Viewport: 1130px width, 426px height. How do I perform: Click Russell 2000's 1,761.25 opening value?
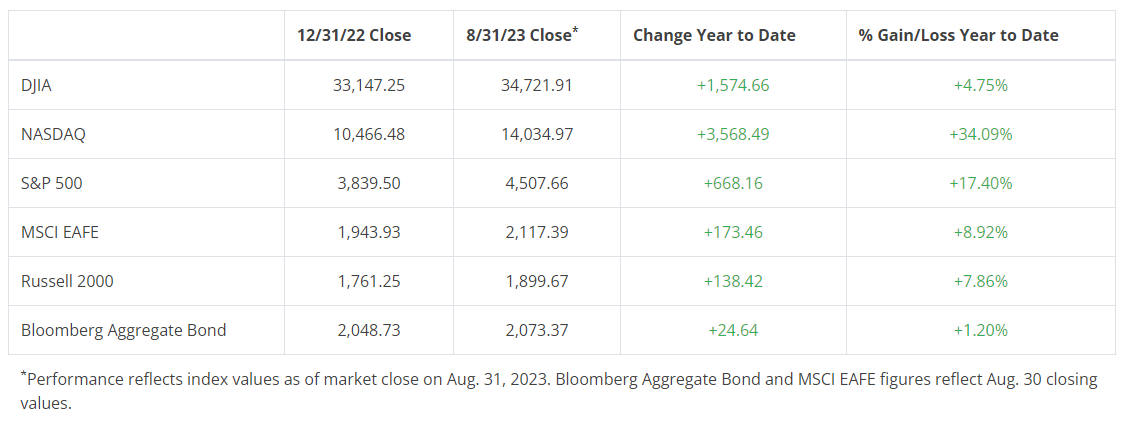tap(368, 281)
